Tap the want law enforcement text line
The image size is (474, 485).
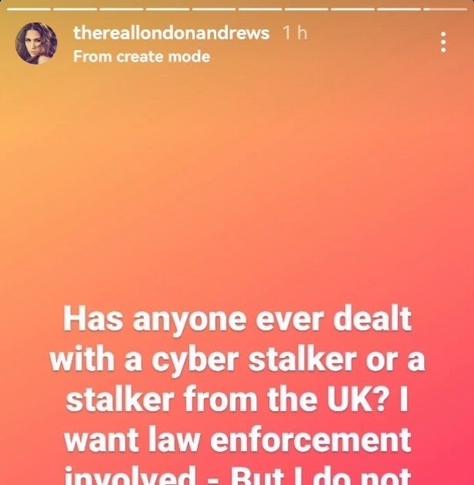(237, 440)
